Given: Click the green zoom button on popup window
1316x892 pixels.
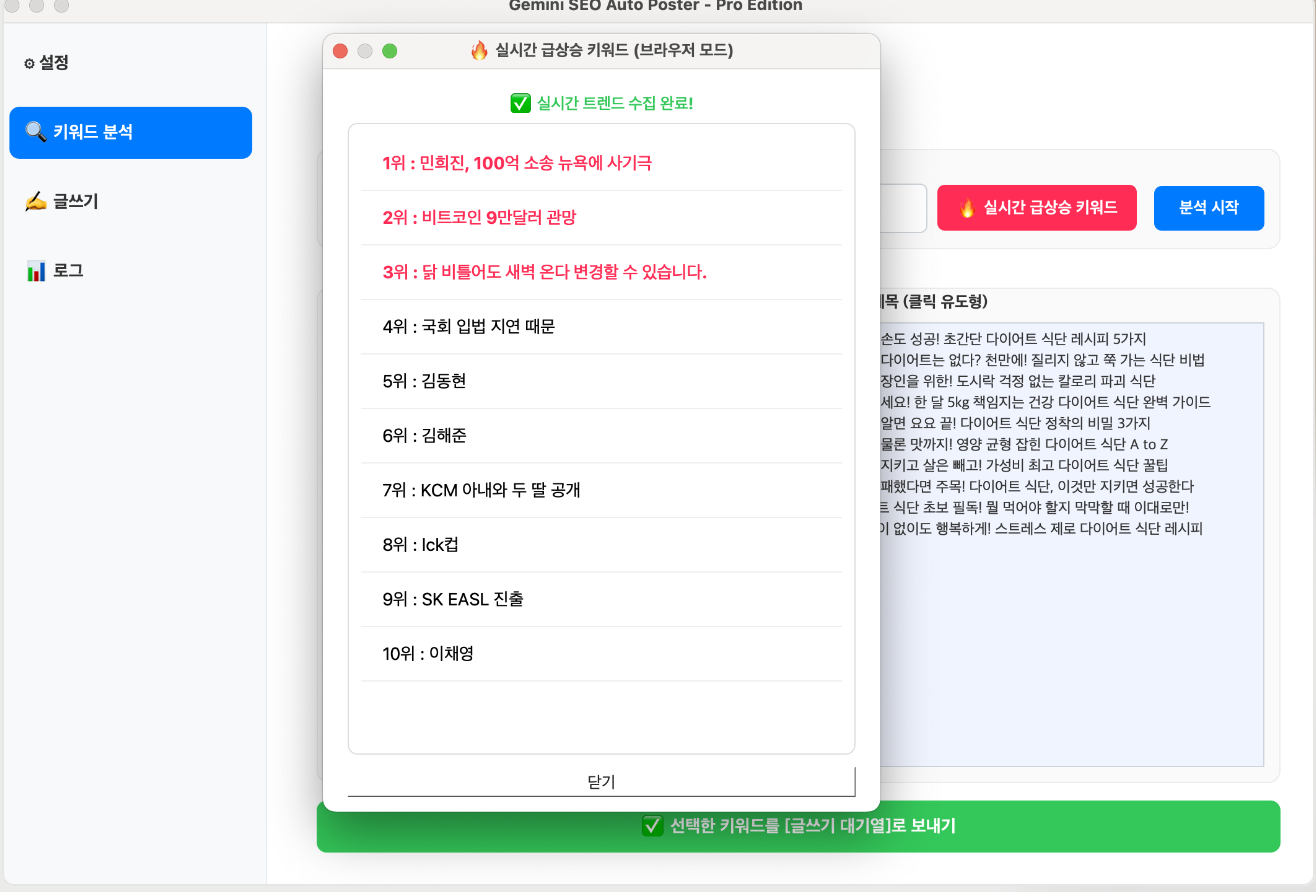Looking at the screenshot, I should coord(390,51).
